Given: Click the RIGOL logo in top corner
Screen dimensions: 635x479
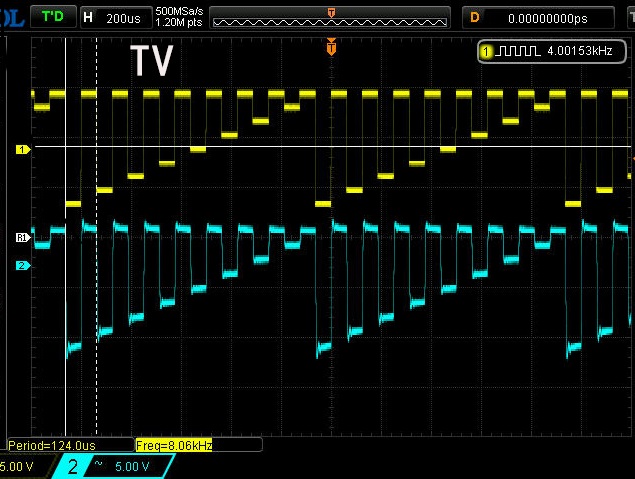Looking at the screenshot, I should (12, 17).
